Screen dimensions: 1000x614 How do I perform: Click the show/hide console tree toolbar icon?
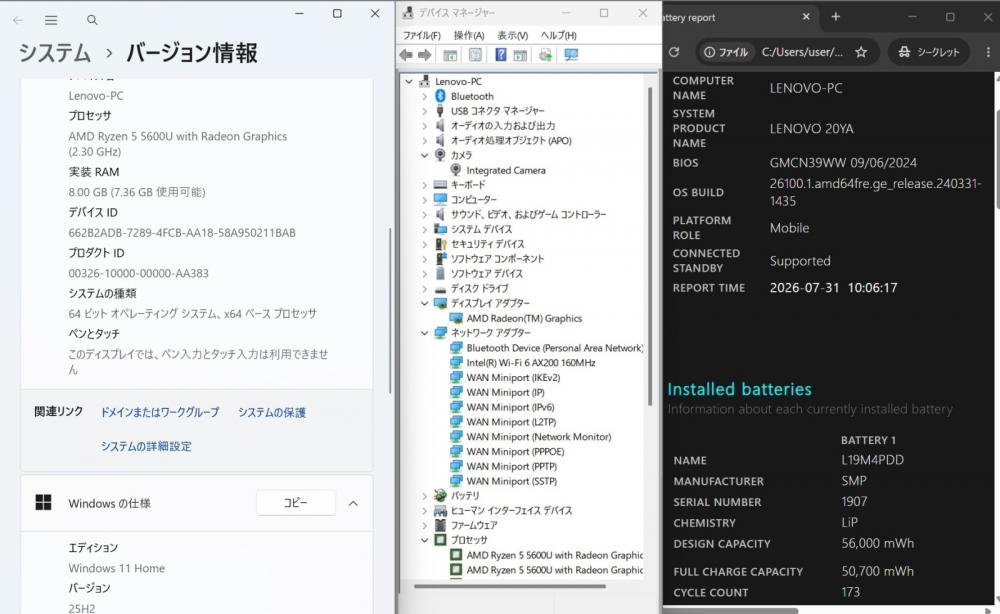click(x=450, y=55)
